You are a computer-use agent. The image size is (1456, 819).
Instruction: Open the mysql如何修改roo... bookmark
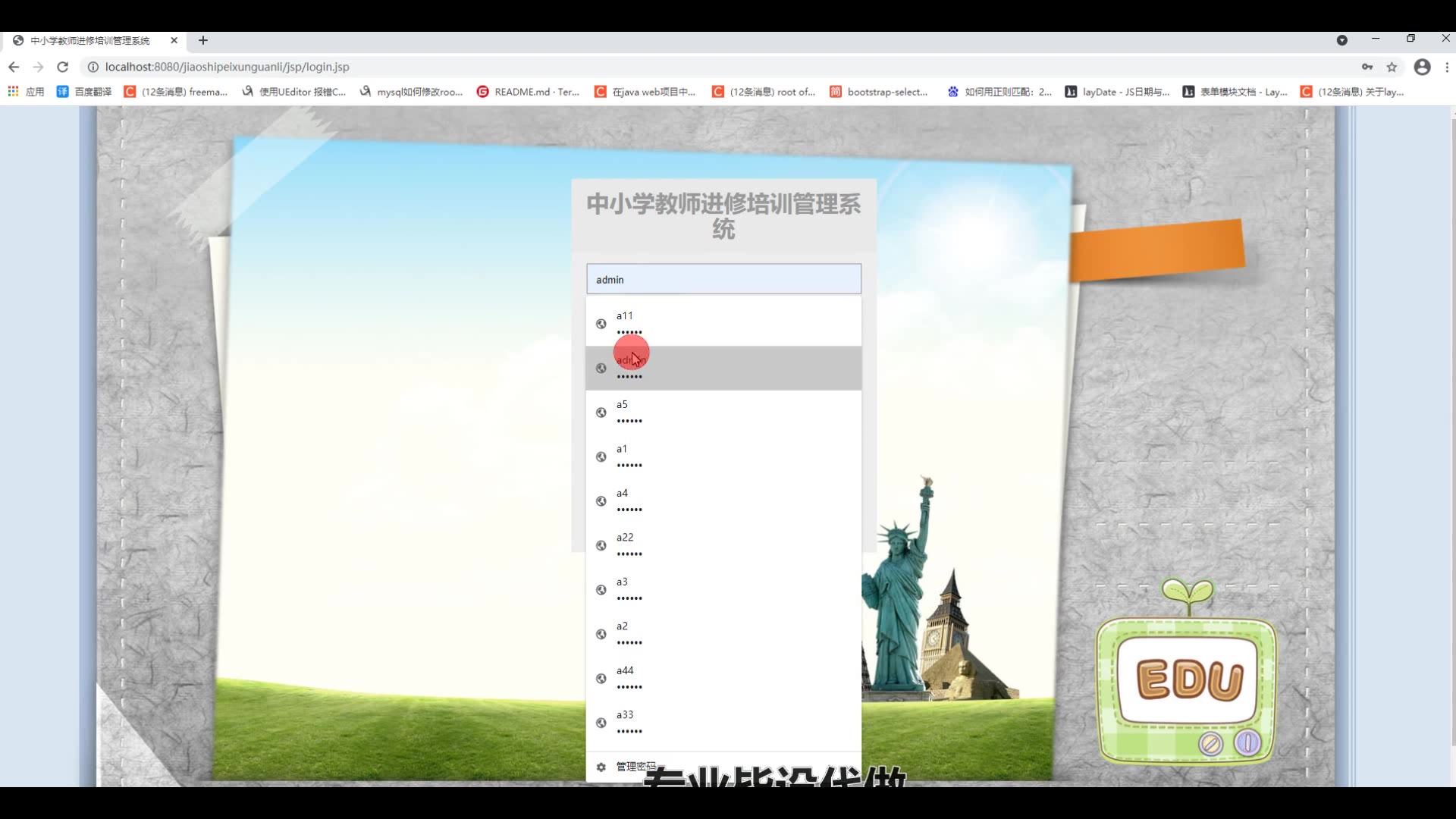(411, 92)
